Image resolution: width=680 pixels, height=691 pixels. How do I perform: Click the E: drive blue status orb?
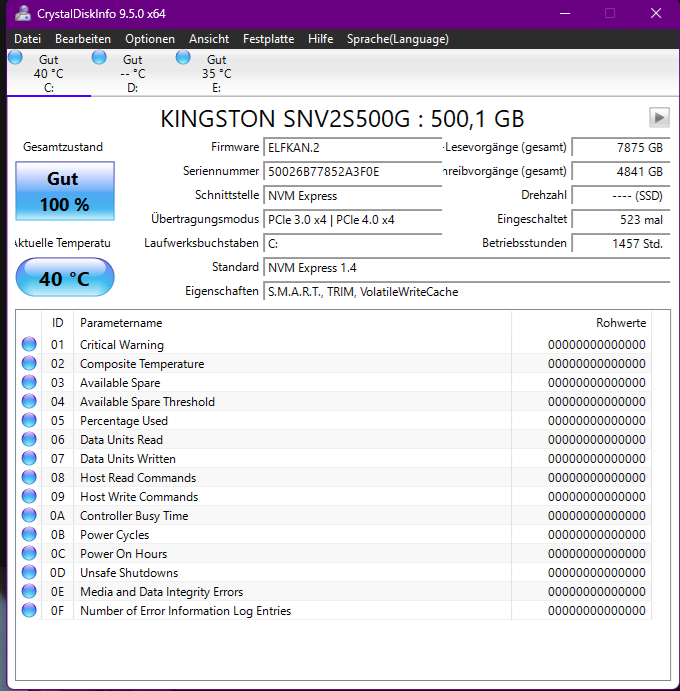[x=183, y=58]
